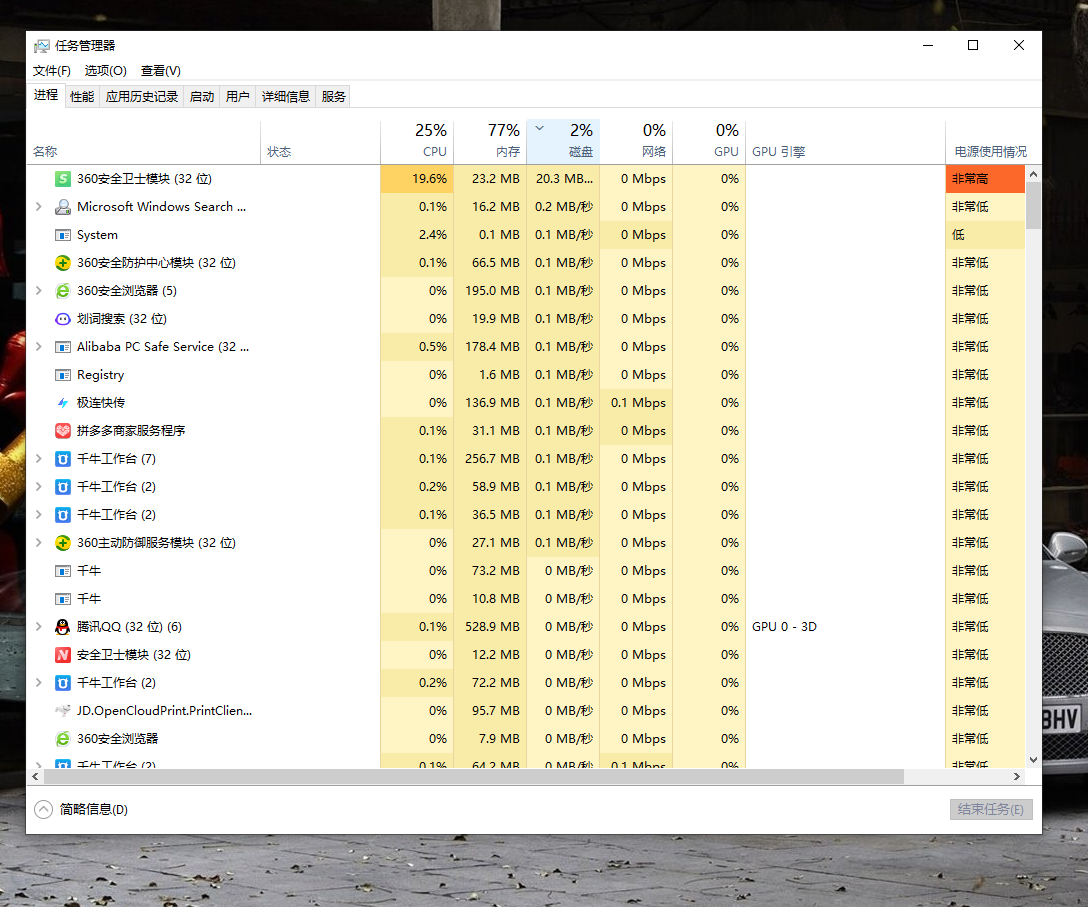Collapse to 简略信息 view with arrow
This screenshot has height=907, width=1088.
coord(43,810)
